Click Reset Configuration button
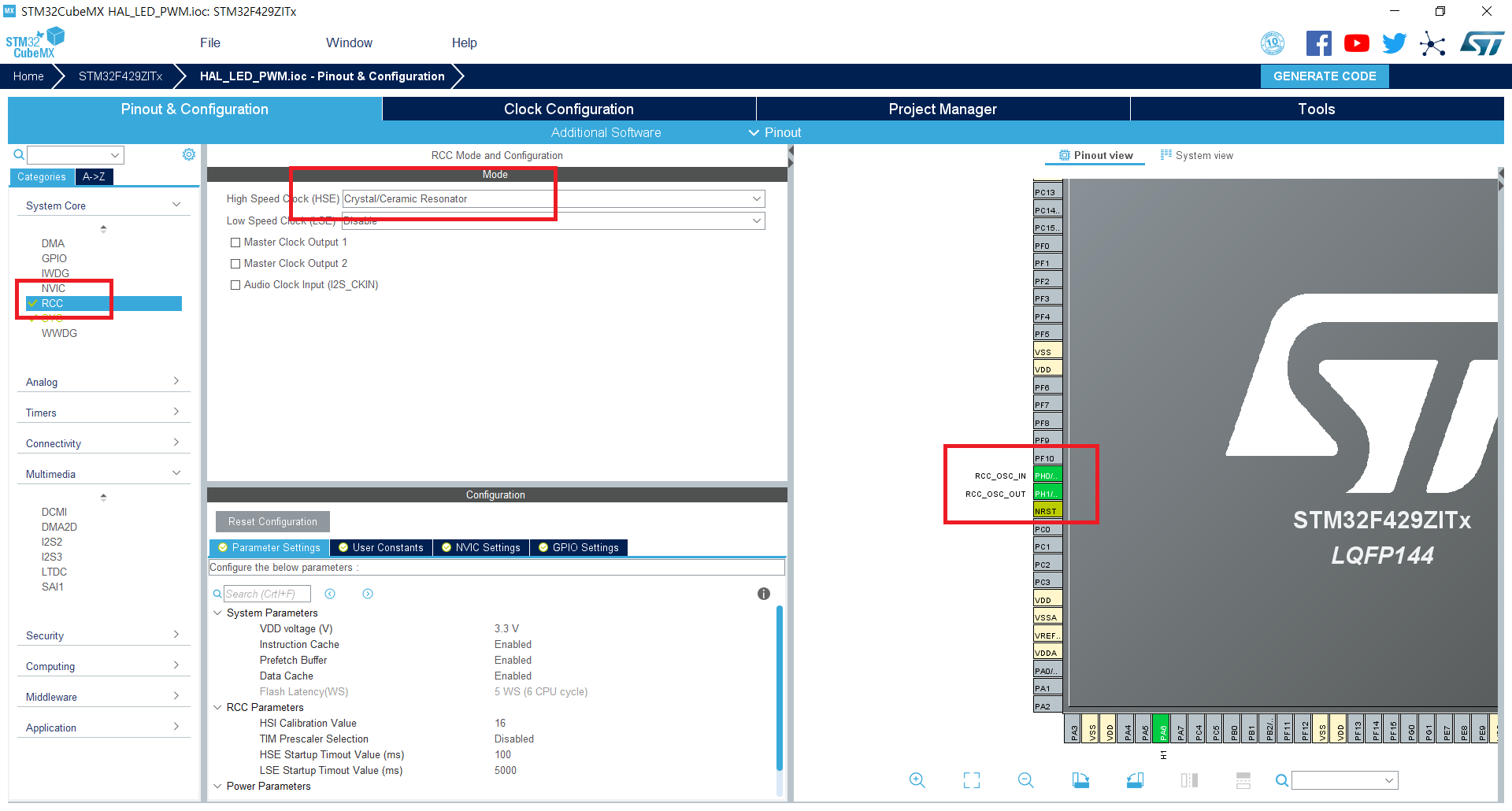1512x811 pixels. coord(272,521)
